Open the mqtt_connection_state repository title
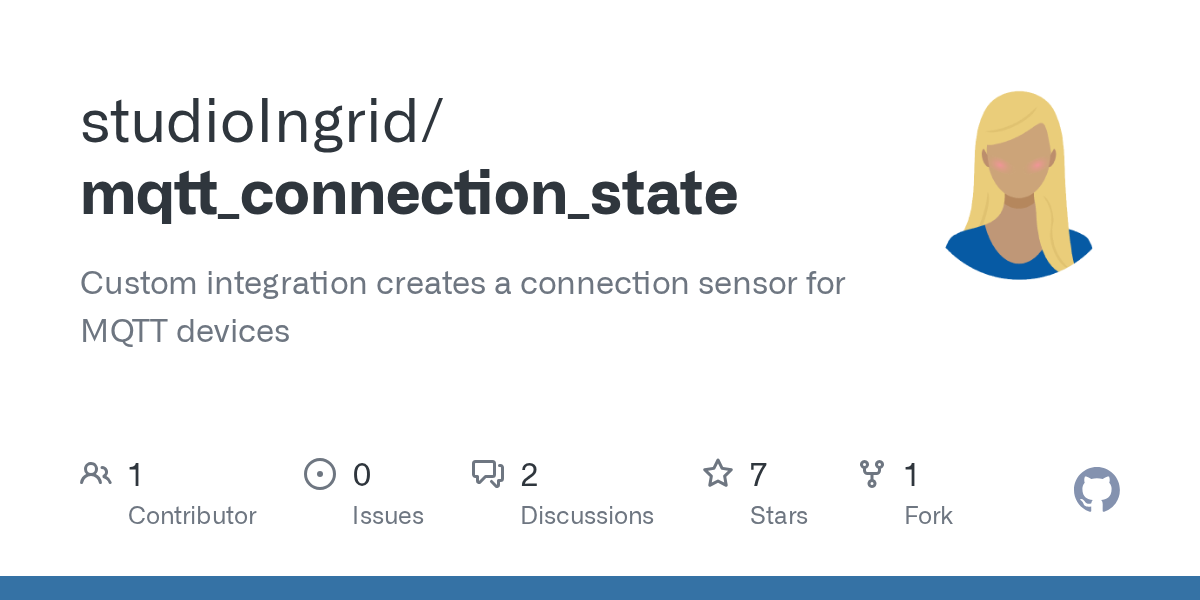Viewport: 1200px width, 600px height. 409,193
